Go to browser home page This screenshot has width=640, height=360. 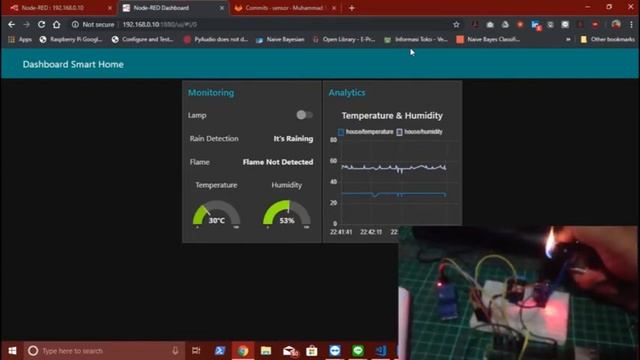[x=56, y=24]
